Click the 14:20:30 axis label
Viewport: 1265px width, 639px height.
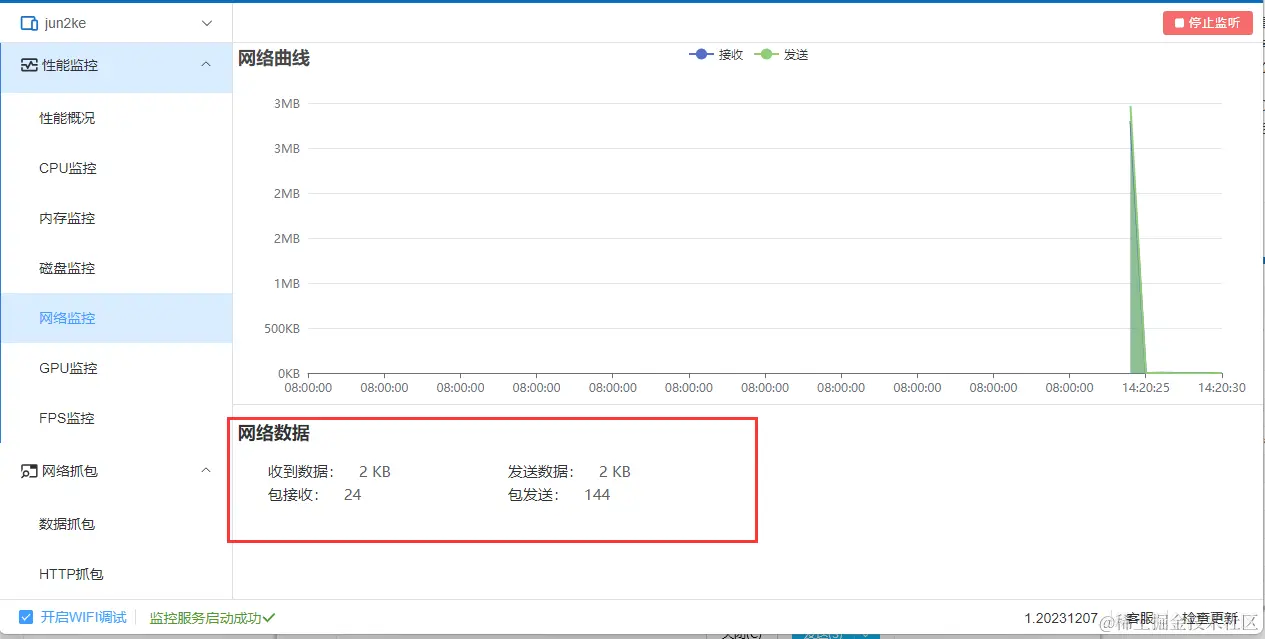tap(1222, 387)
